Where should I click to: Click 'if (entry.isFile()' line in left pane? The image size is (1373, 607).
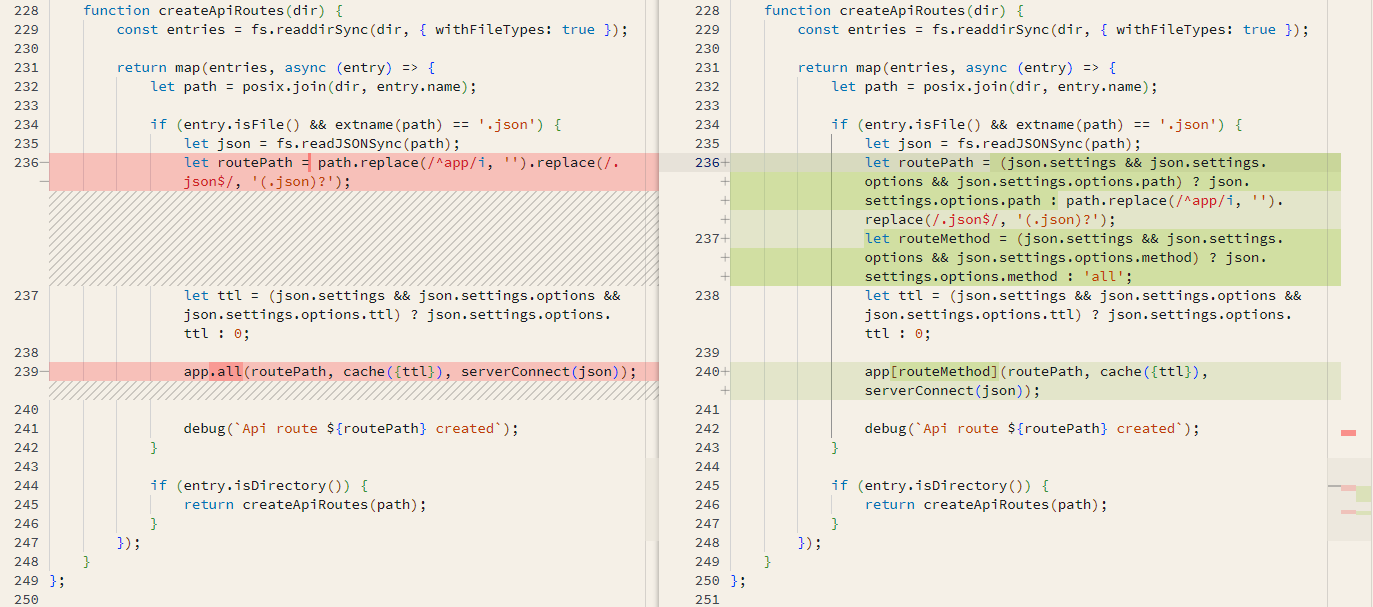coord(356,124)
